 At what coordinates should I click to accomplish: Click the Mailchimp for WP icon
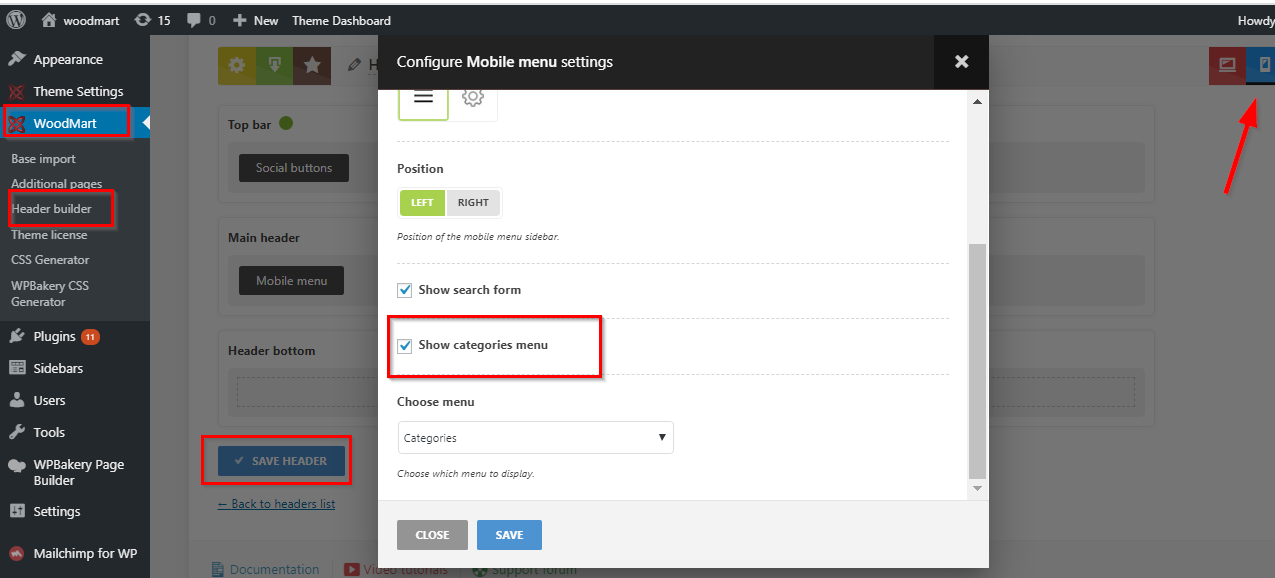pyautogui.click(x=16, y=553)
